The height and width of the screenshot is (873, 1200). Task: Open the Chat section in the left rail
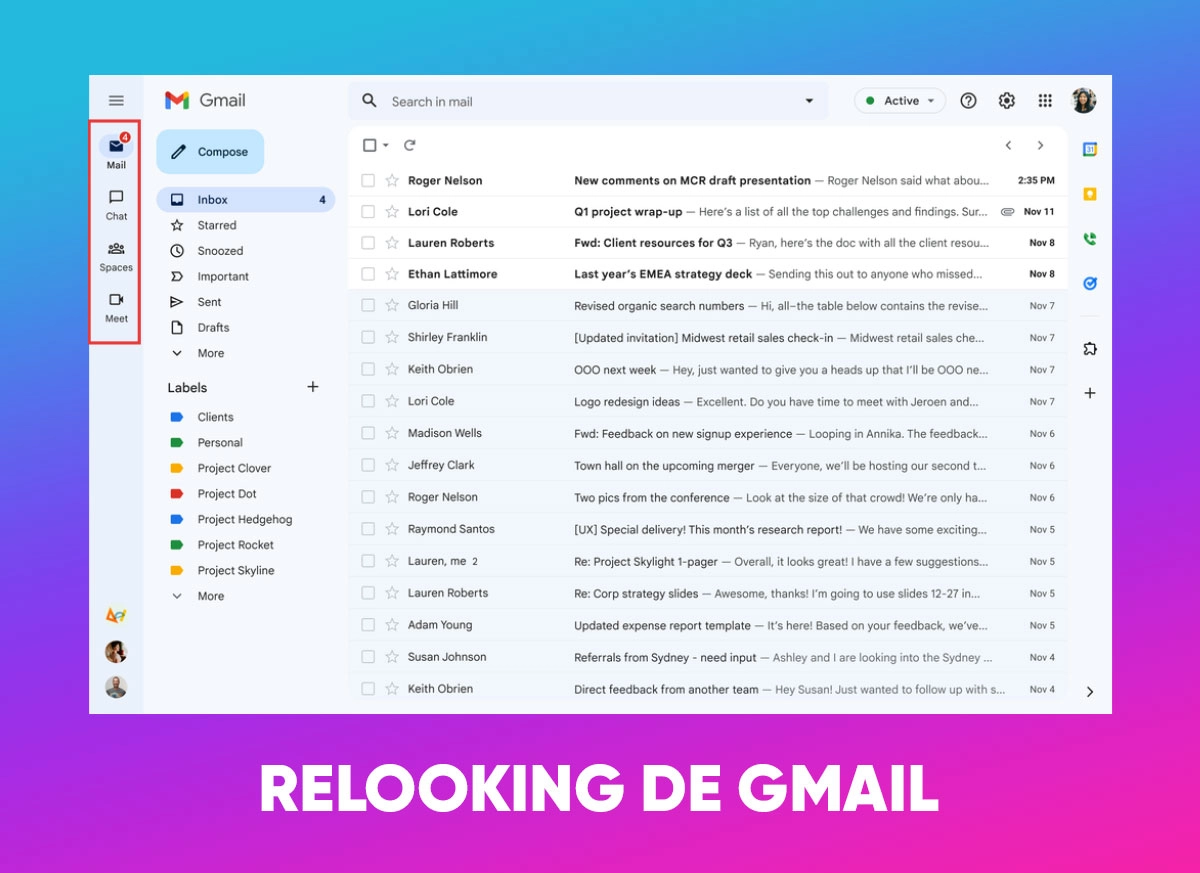click(116, 204)
